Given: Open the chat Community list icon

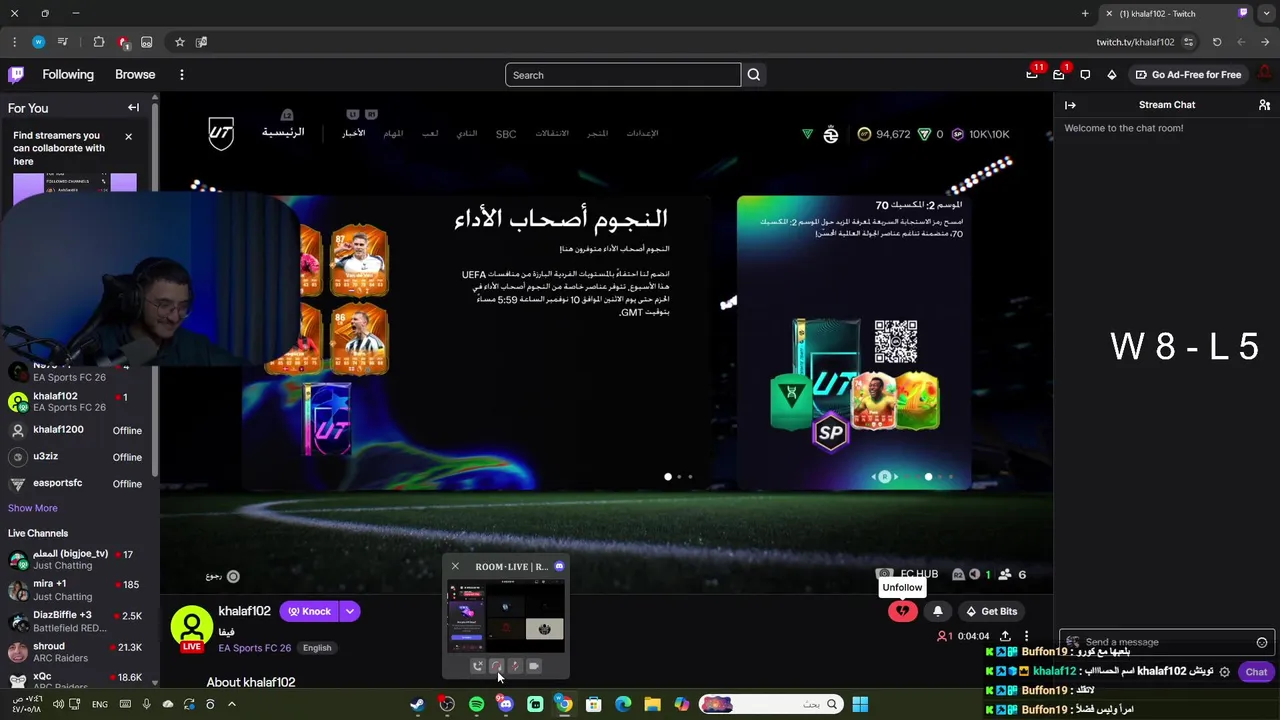Looking at the screenshot, I should click(x=1264, y=105).
